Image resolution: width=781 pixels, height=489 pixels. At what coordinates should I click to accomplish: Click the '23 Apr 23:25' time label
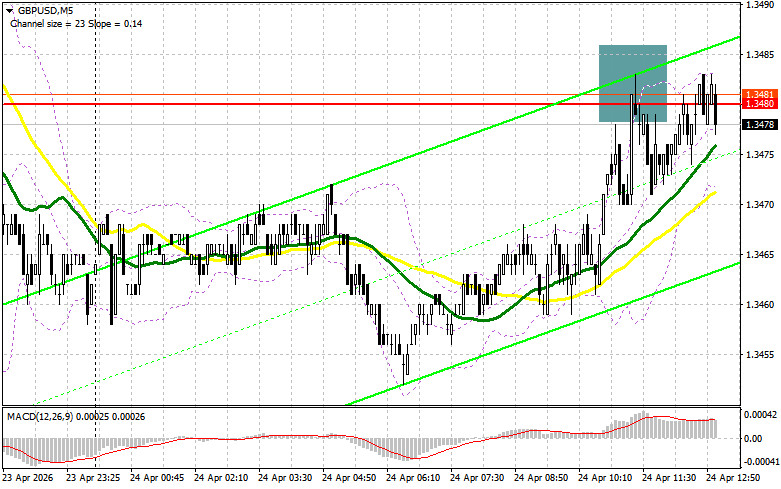point(93,478)
